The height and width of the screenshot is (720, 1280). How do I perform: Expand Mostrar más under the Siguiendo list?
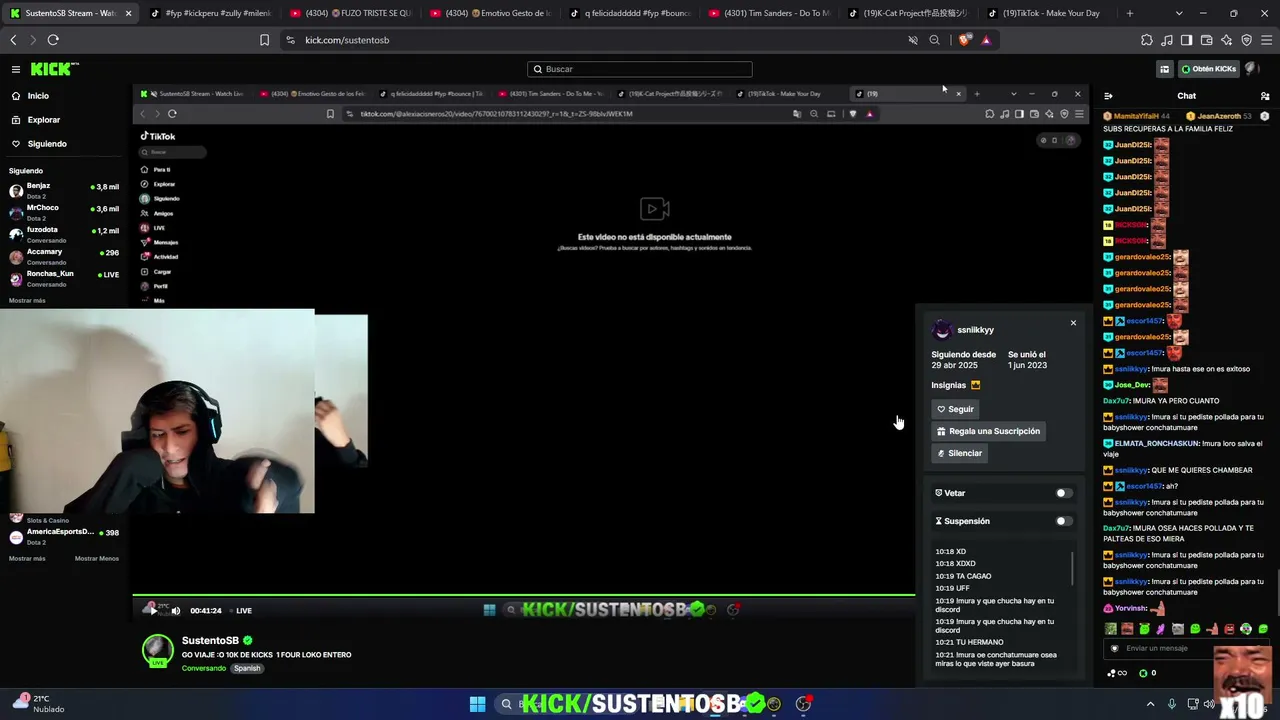pyautogui.click(x=27, y=300)
